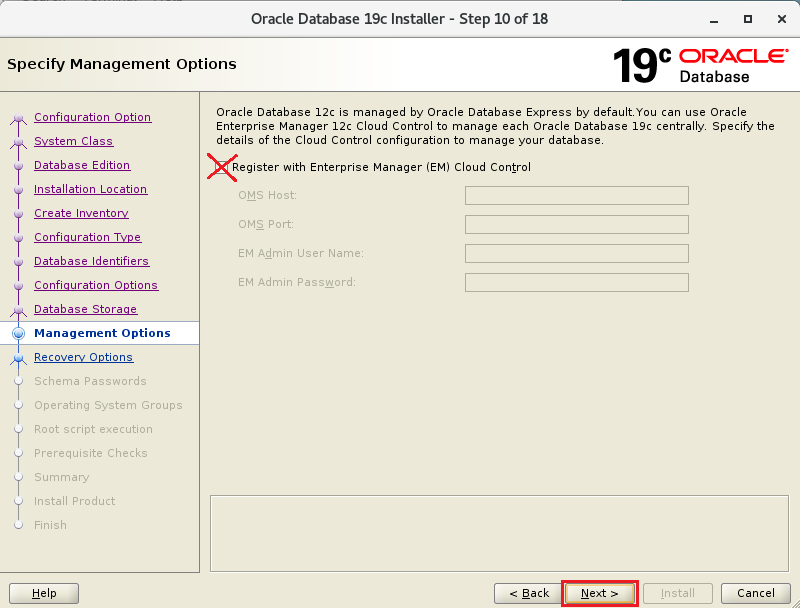Click the Prerequisite Checks step label

coord(91,453)
